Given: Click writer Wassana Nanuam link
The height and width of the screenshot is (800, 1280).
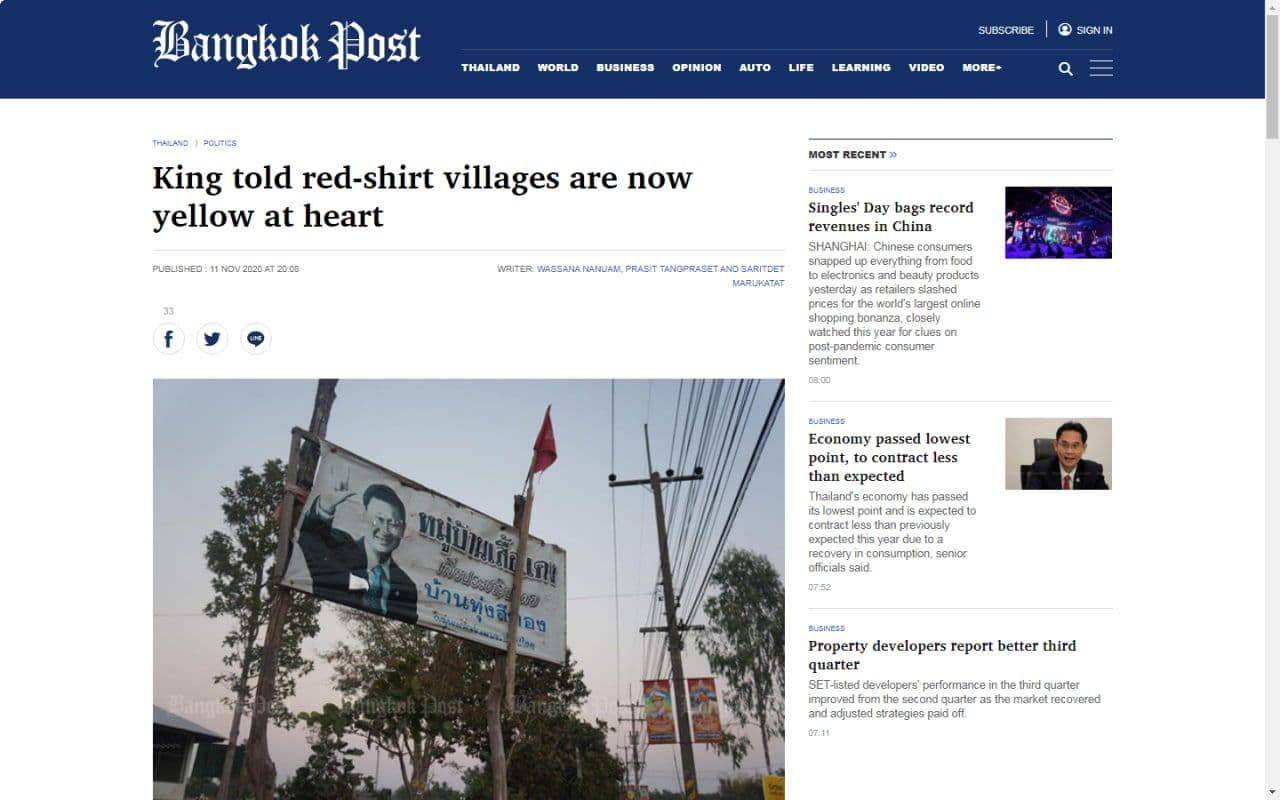Looking at the screenshot, I should point(578,269).
